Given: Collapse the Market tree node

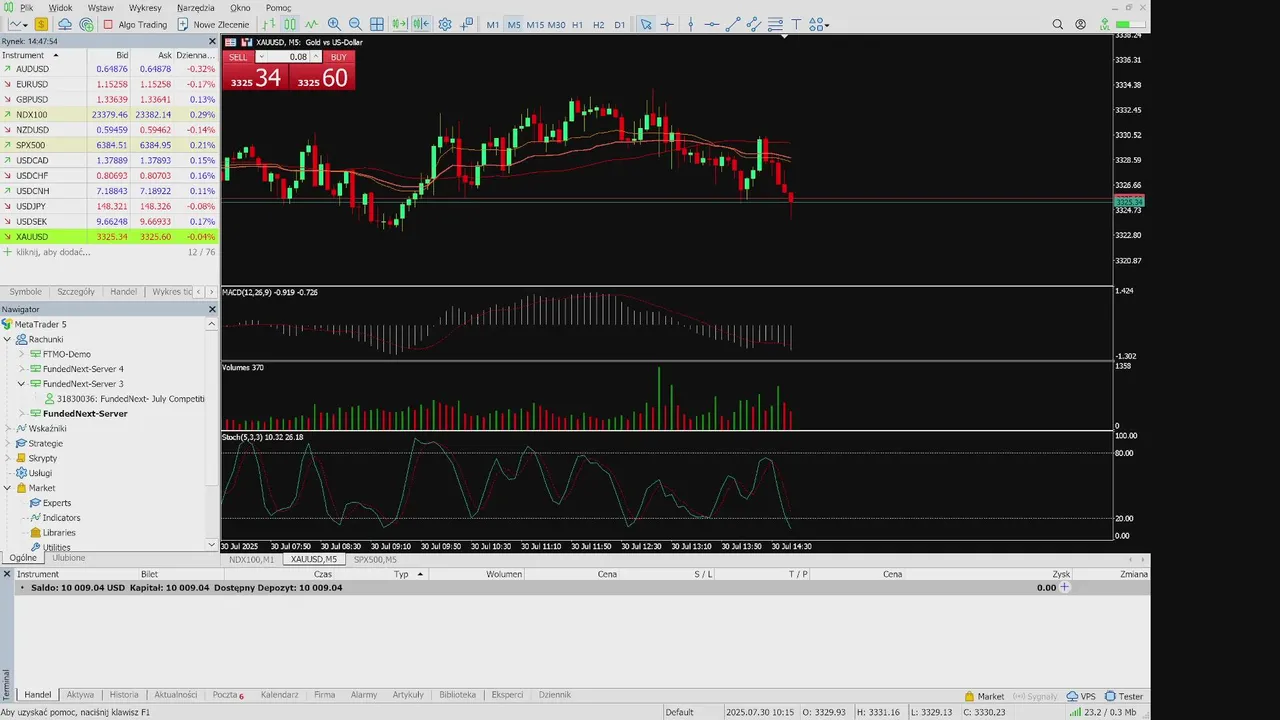Looking at the screenshot, I should point(8,488).
